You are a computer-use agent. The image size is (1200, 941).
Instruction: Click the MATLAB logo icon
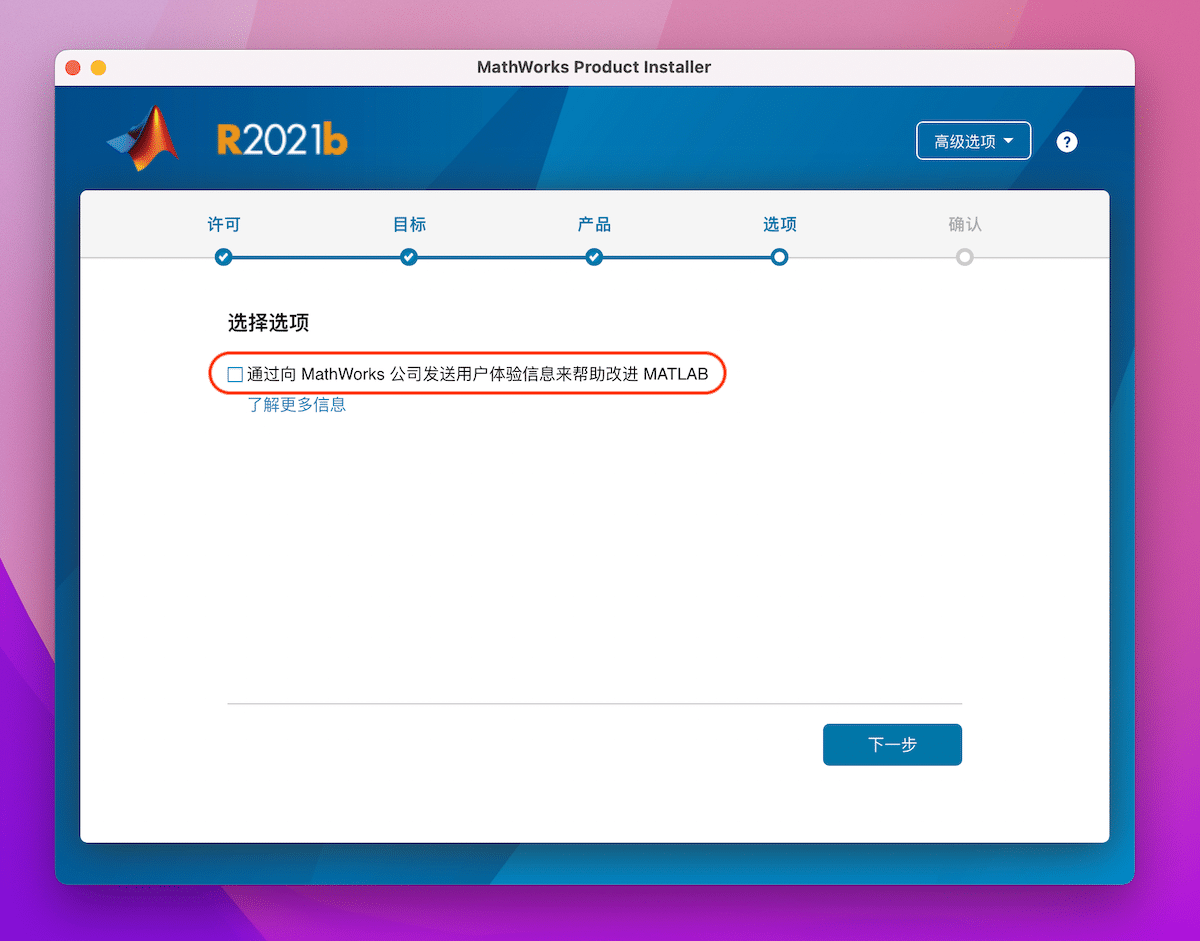144,138
